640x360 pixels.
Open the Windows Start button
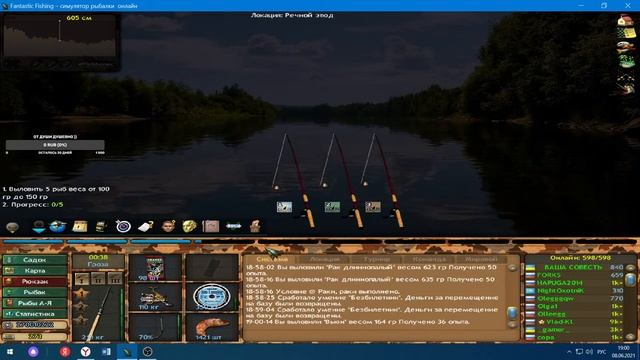10,351
